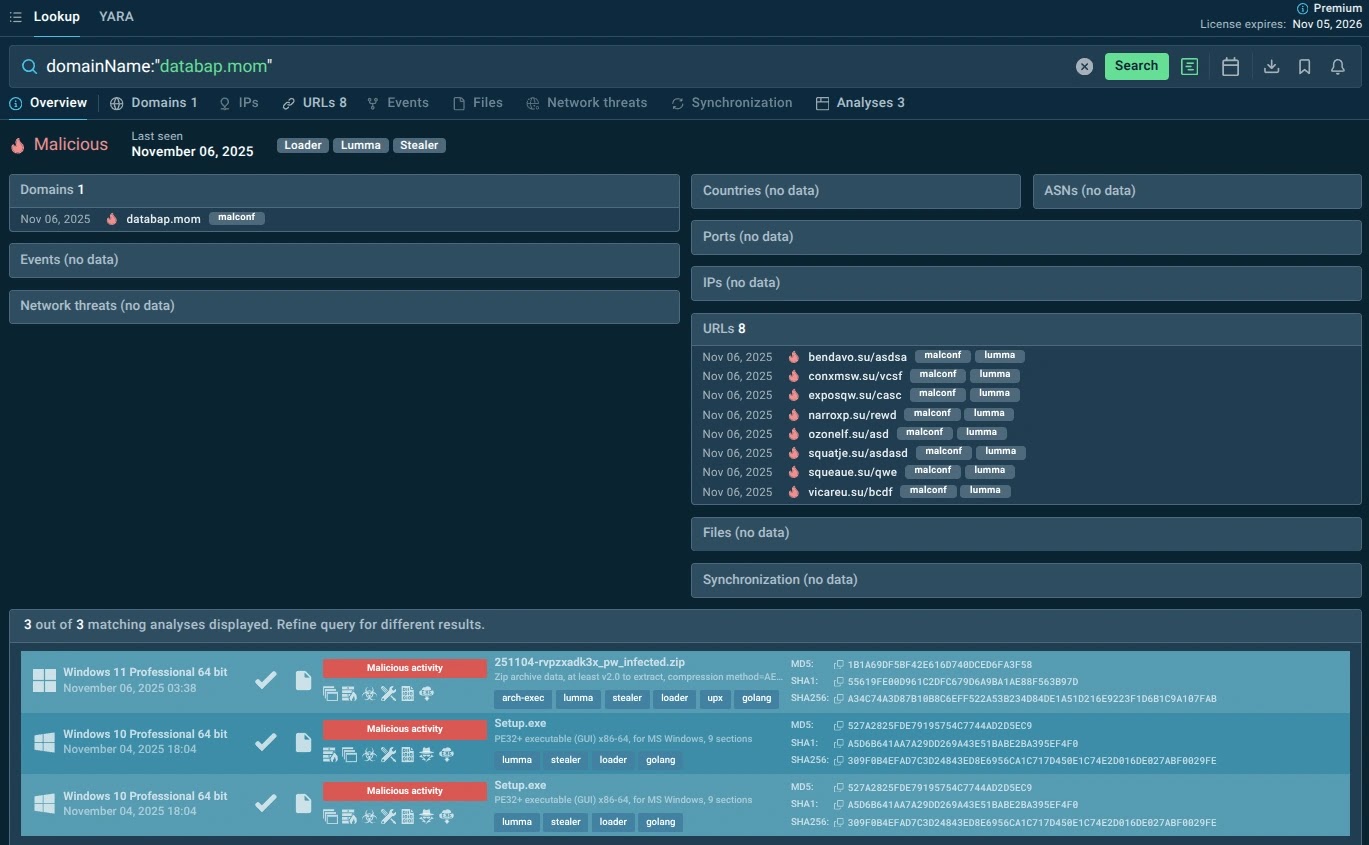Clear the search query with the X icon
Screen dimensions: 1369x845
click(x=1084, y=67)
